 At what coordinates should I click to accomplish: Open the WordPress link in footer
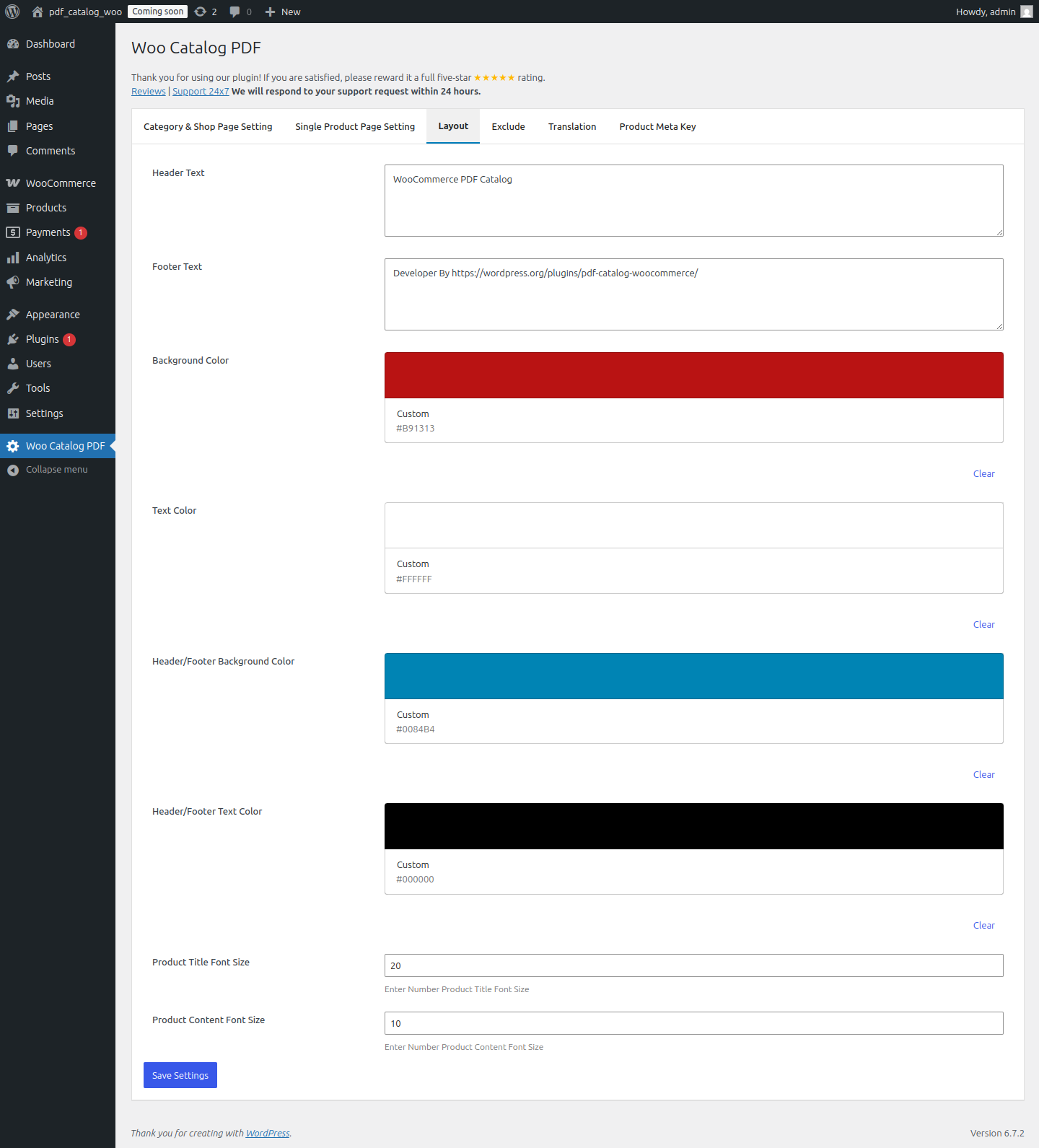tap(268, 1134)
